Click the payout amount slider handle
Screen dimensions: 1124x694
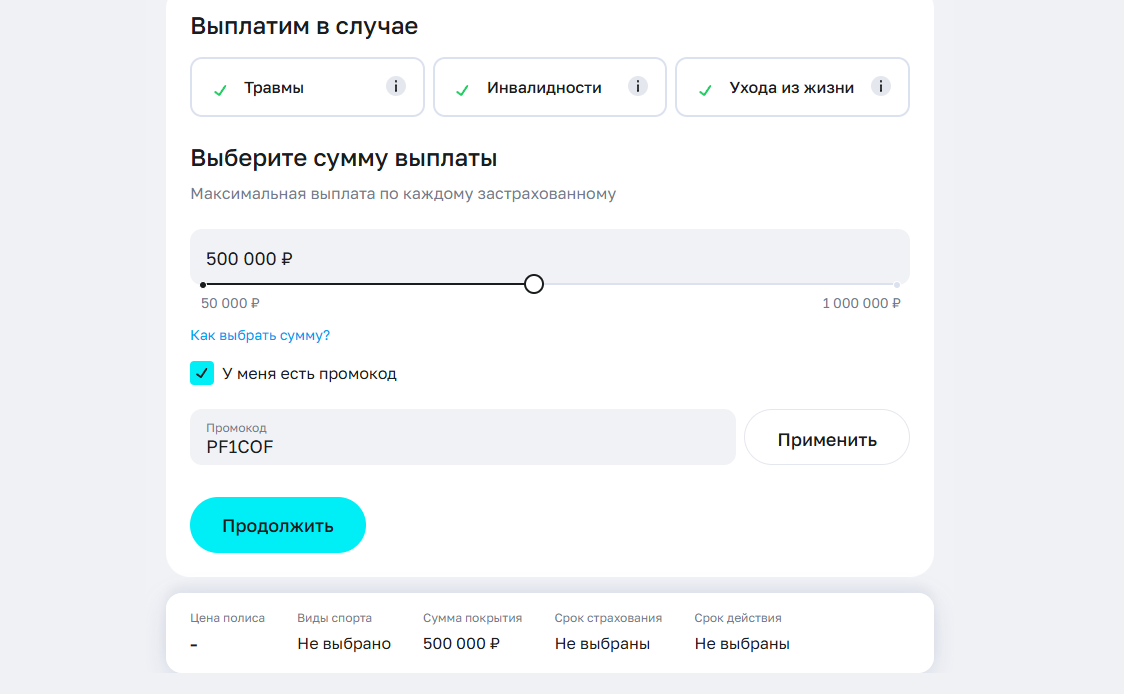(x=534, y=284)
